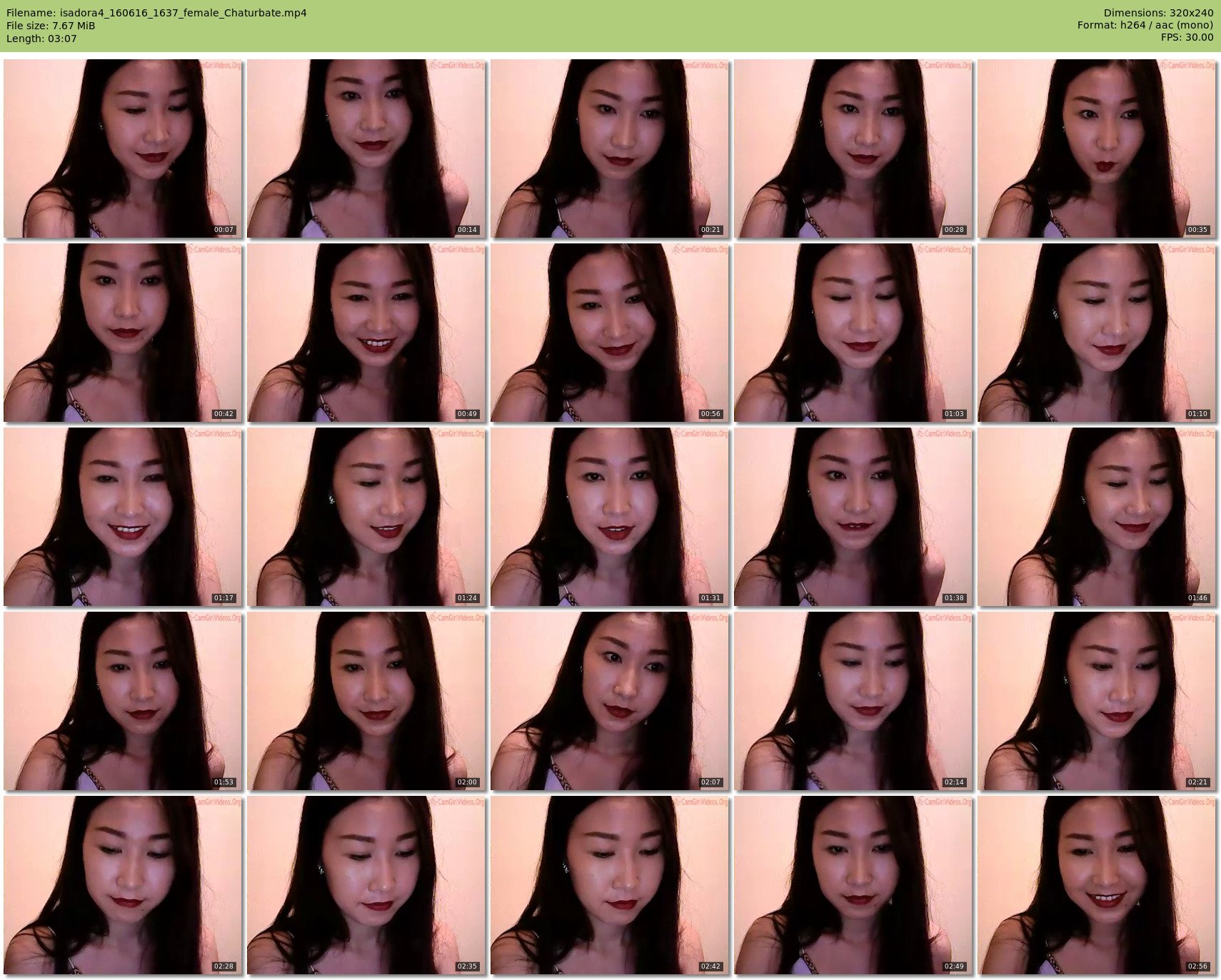Select the thumbnail timestamped 00:42
Viewport: 1221px width, 980px height.
coord(122,333)
